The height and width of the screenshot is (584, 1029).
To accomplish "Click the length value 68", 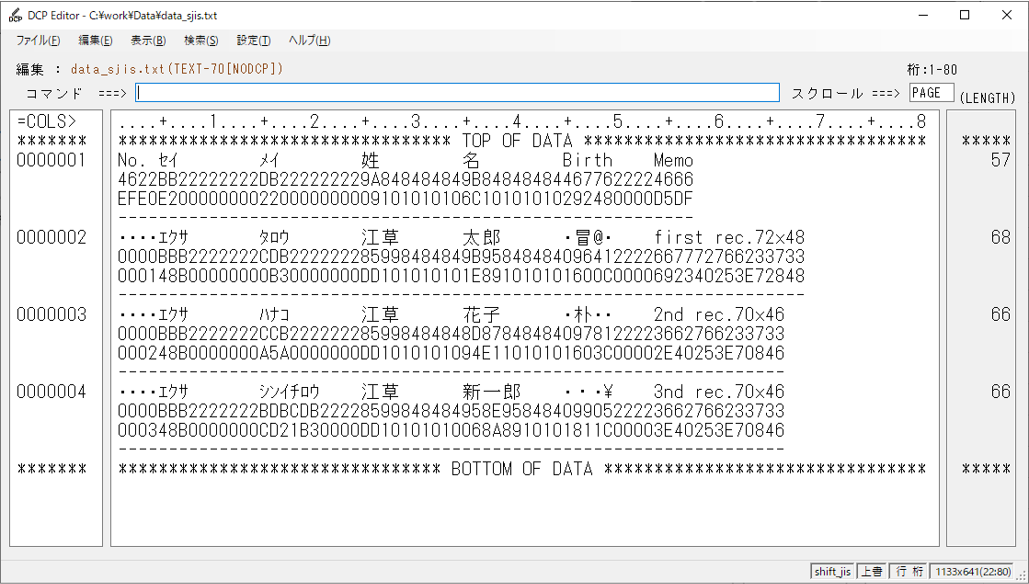I will 1001,238.
